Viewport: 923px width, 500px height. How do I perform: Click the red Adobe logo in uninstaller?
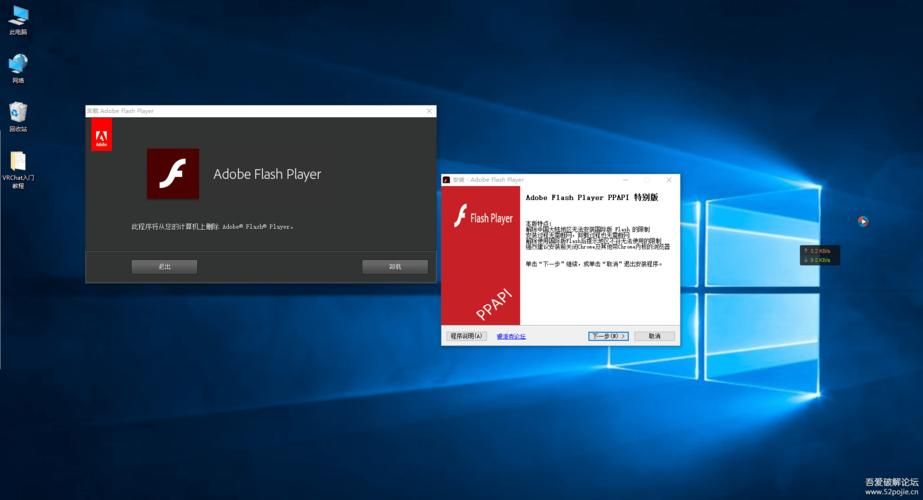[101, 137]
